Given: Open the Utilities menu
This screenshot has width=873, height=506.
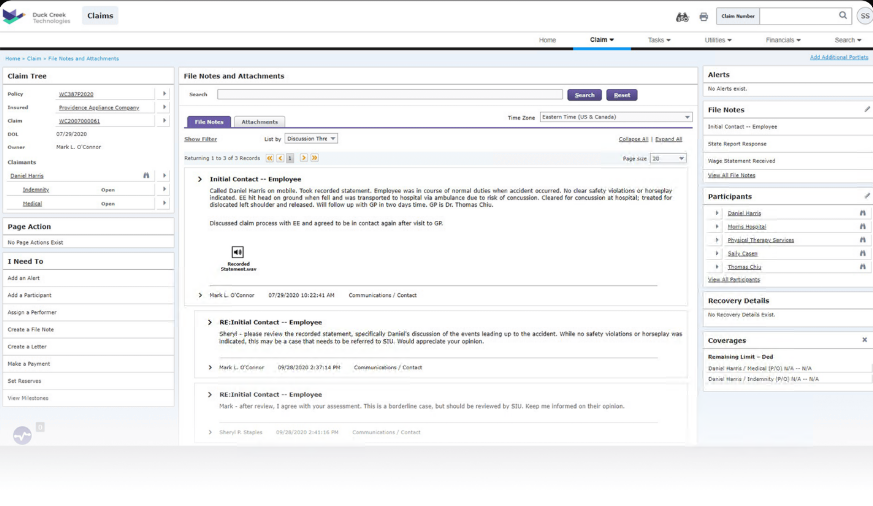Looking at the screenshot, I should point(718,40).
